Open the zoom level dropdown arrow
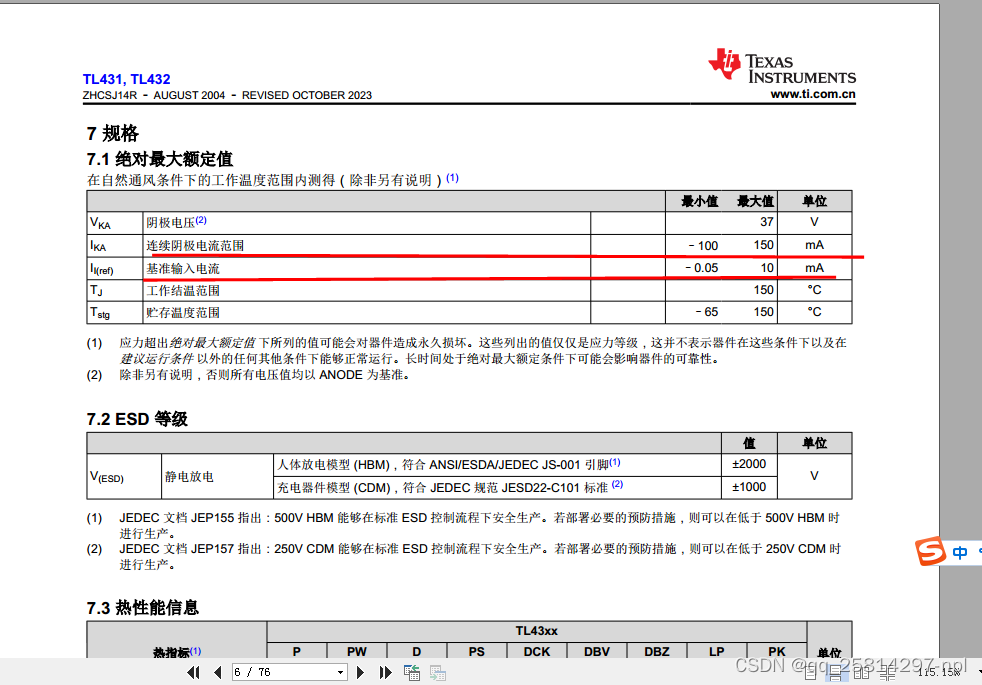This screenshot has height=685, width=982. point(978,672)
